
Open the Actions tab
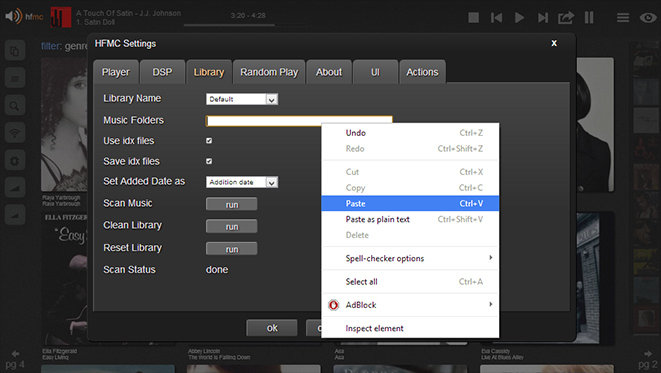click(x=422, y=72)
